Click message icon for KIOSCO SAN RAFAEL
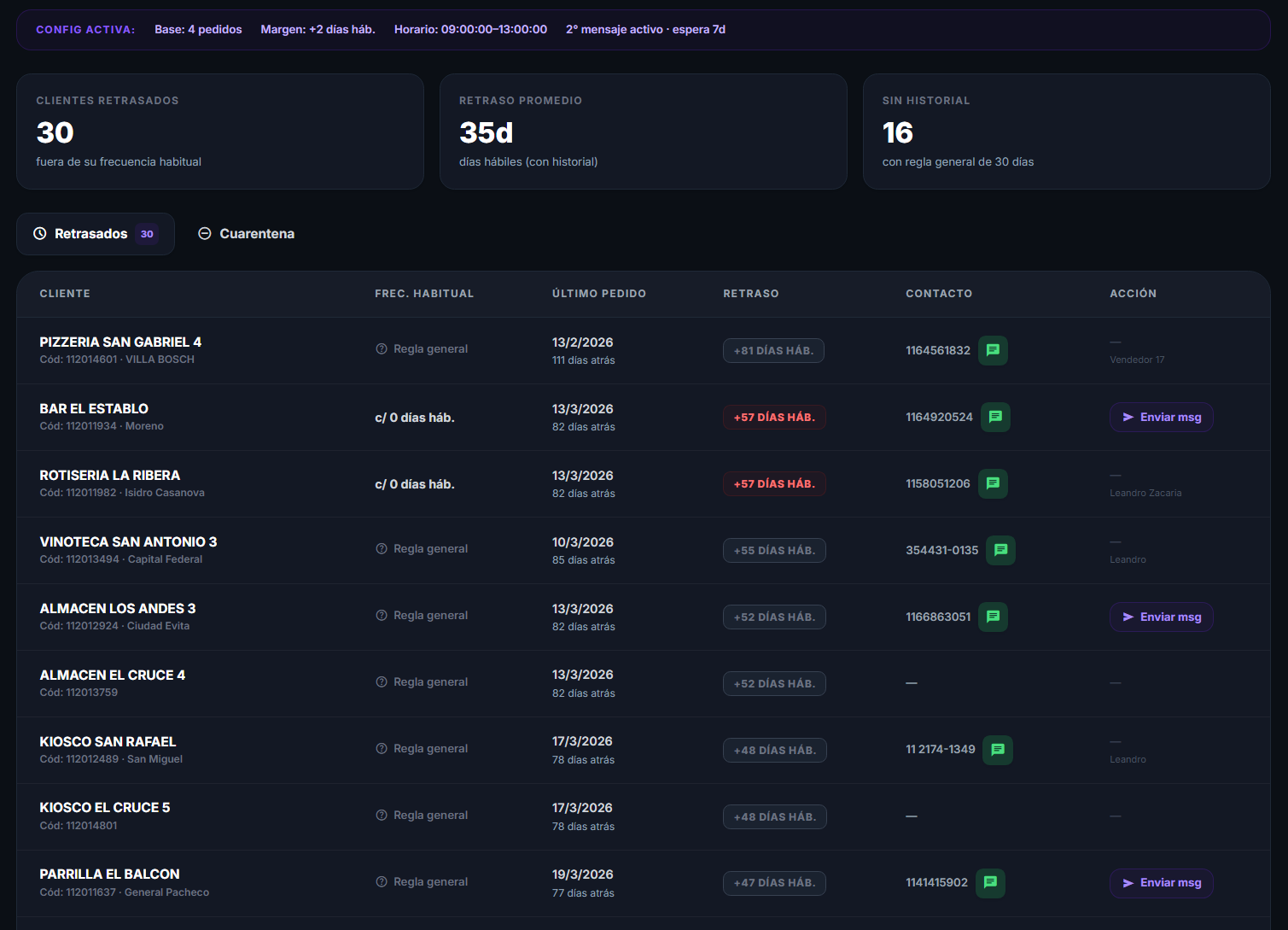The height and width of the screenshot is (930, 1288). point(998,750)
